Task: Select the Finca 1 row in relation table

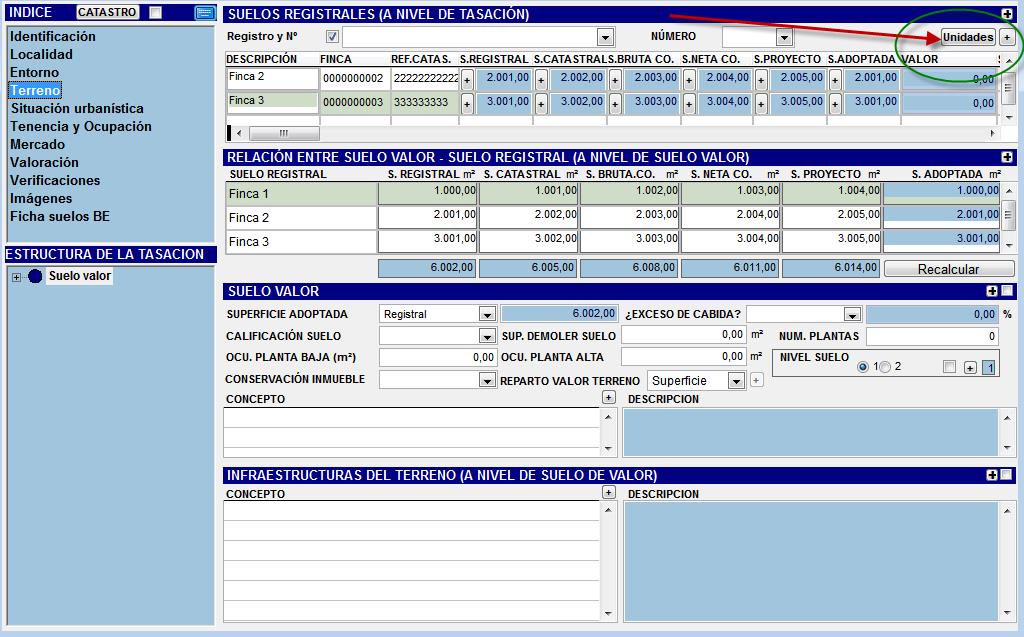Action: point(613,193)
